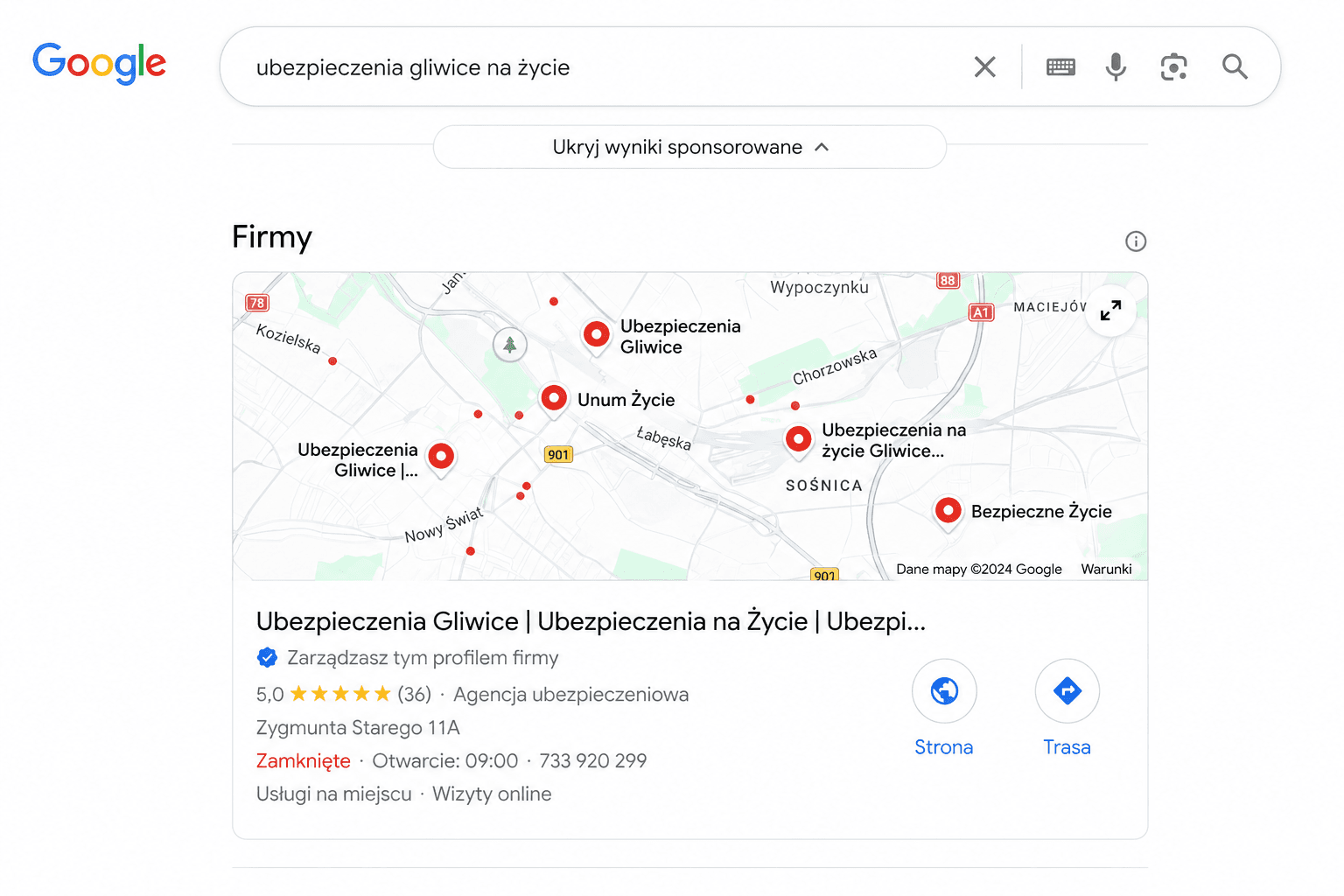Click the Google logo
This screenshot has width=1344, height=896.
[99, 64]
